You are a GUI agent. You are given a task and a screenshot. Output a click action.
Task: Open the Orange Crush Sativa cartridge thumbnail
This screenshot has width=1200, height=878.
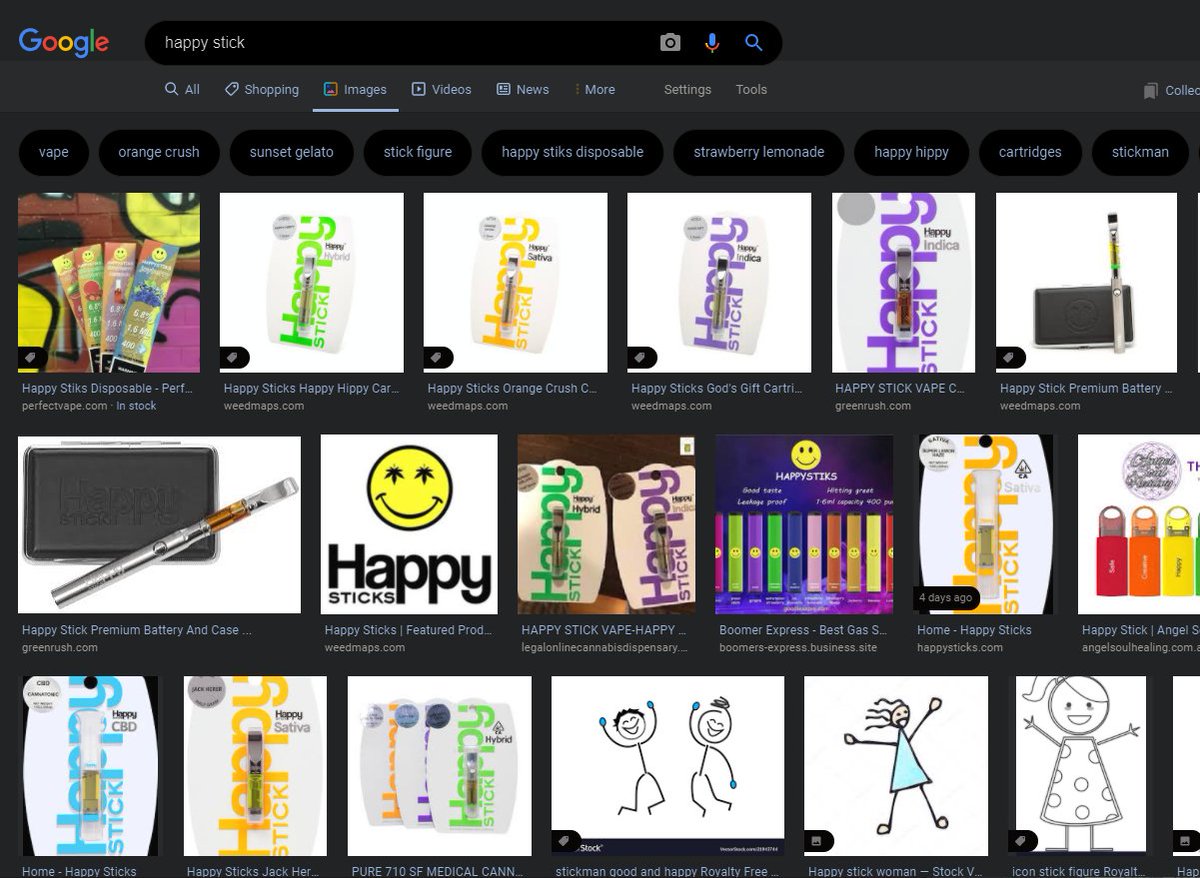pyautogui.click(x=515, y=283)
